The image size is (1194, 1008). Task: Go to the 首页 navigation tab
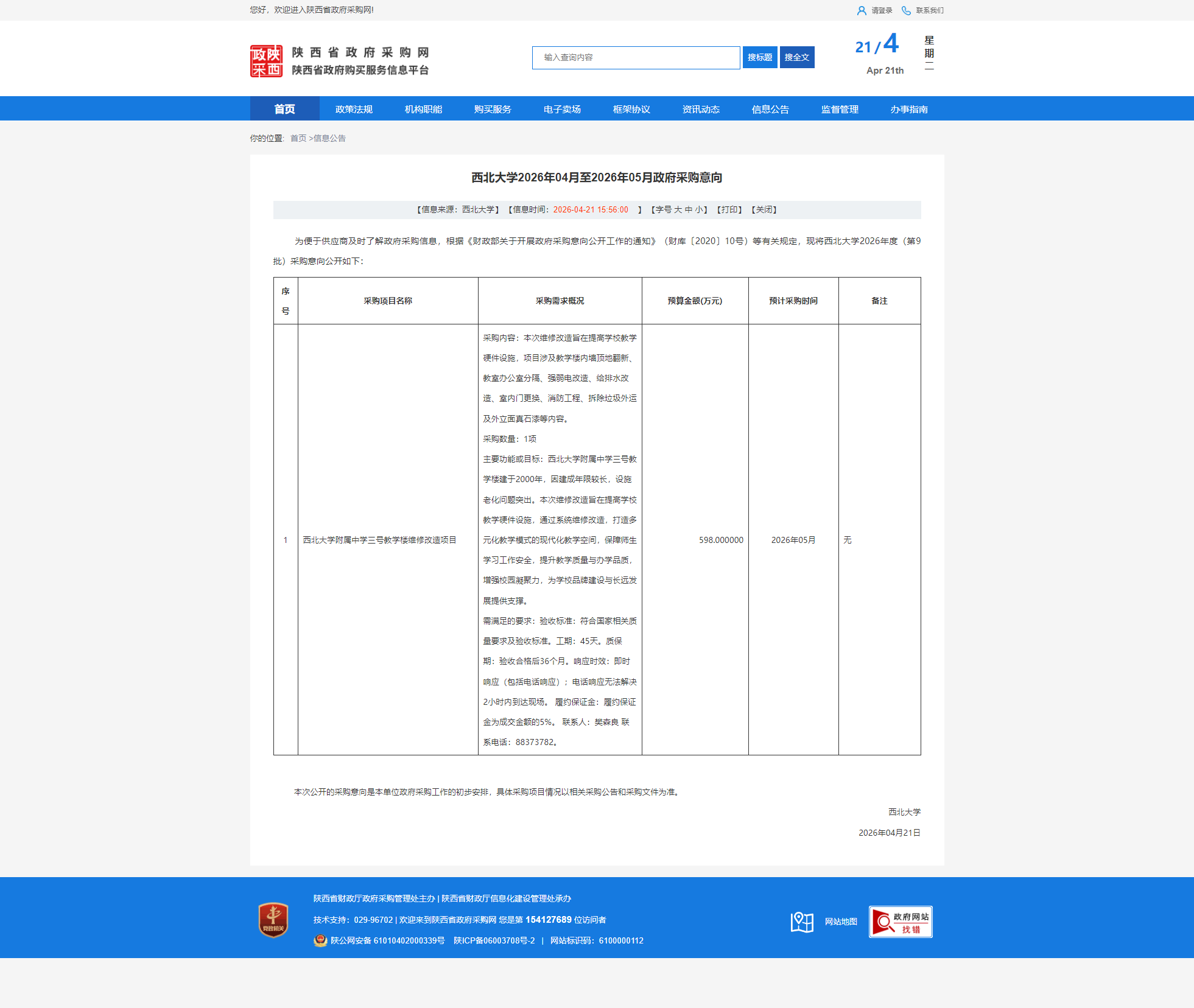tap(284, 109)
